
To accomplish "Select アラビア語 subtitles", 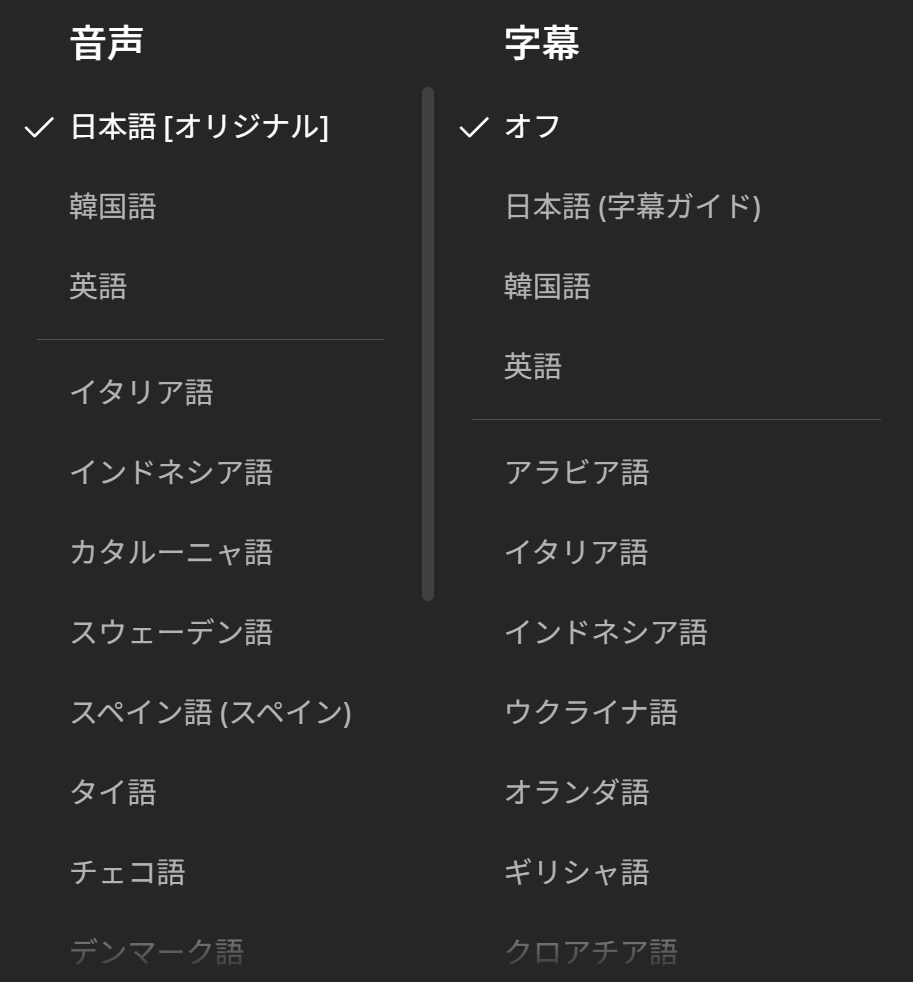I will [576, 472].
